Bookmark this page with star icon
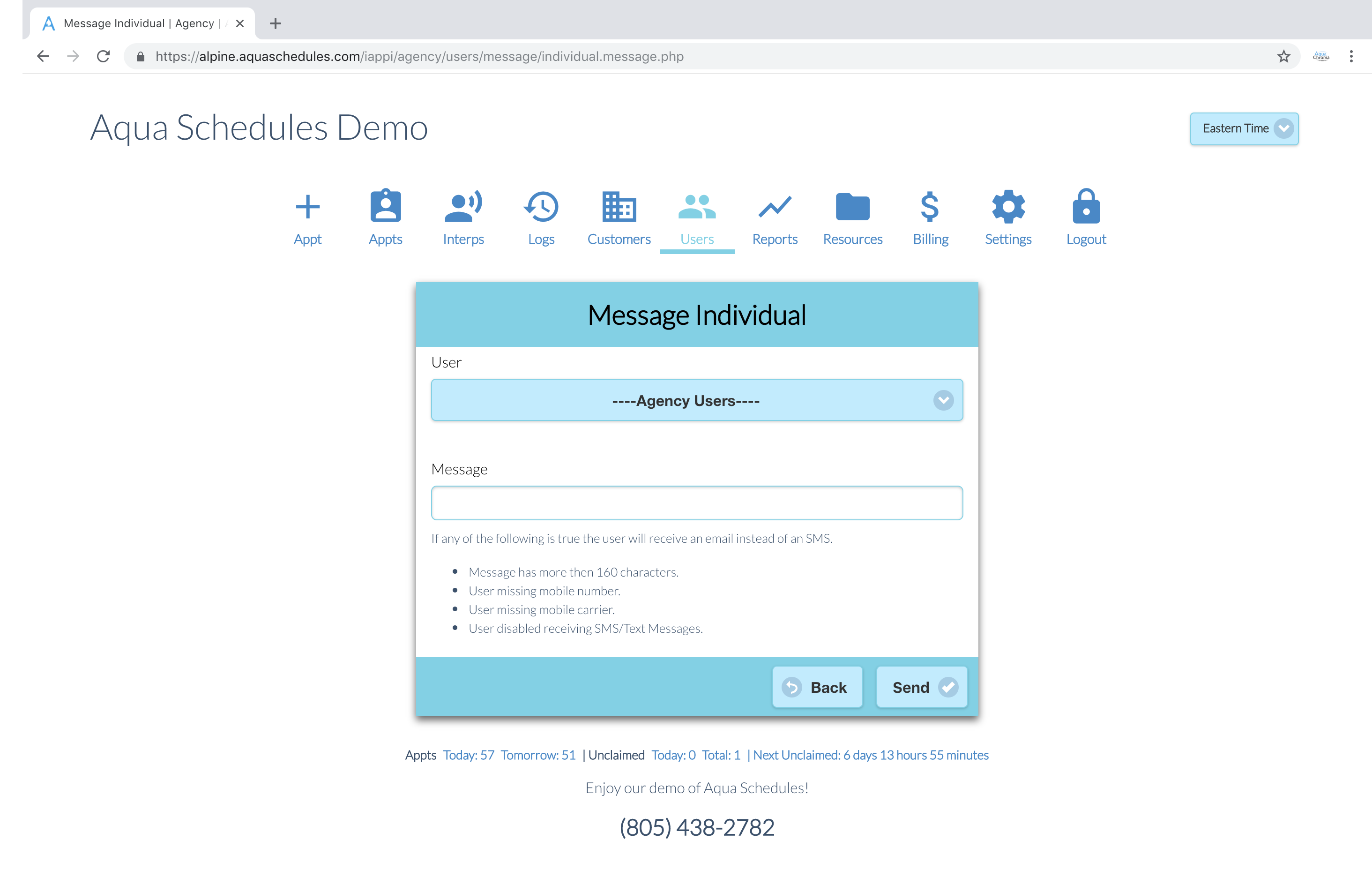The height and width of the screenshot is (870, 1372). coord(1283,56)
